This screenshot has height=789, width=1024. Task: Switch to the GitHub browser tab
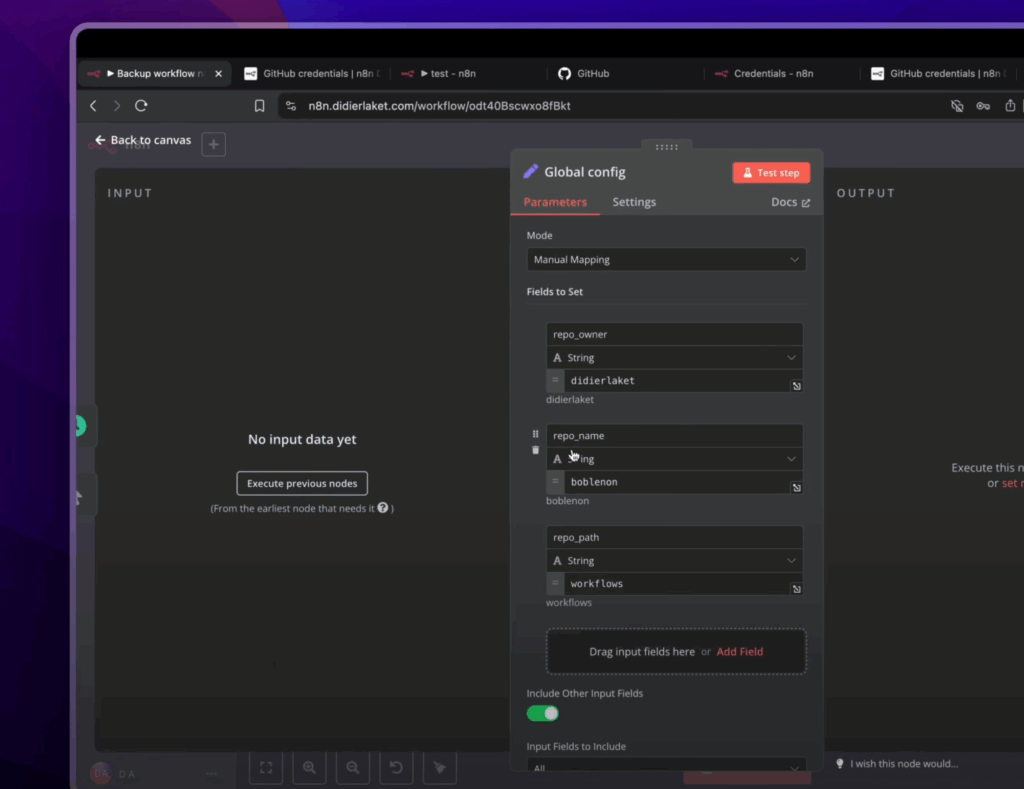[592, 74]
